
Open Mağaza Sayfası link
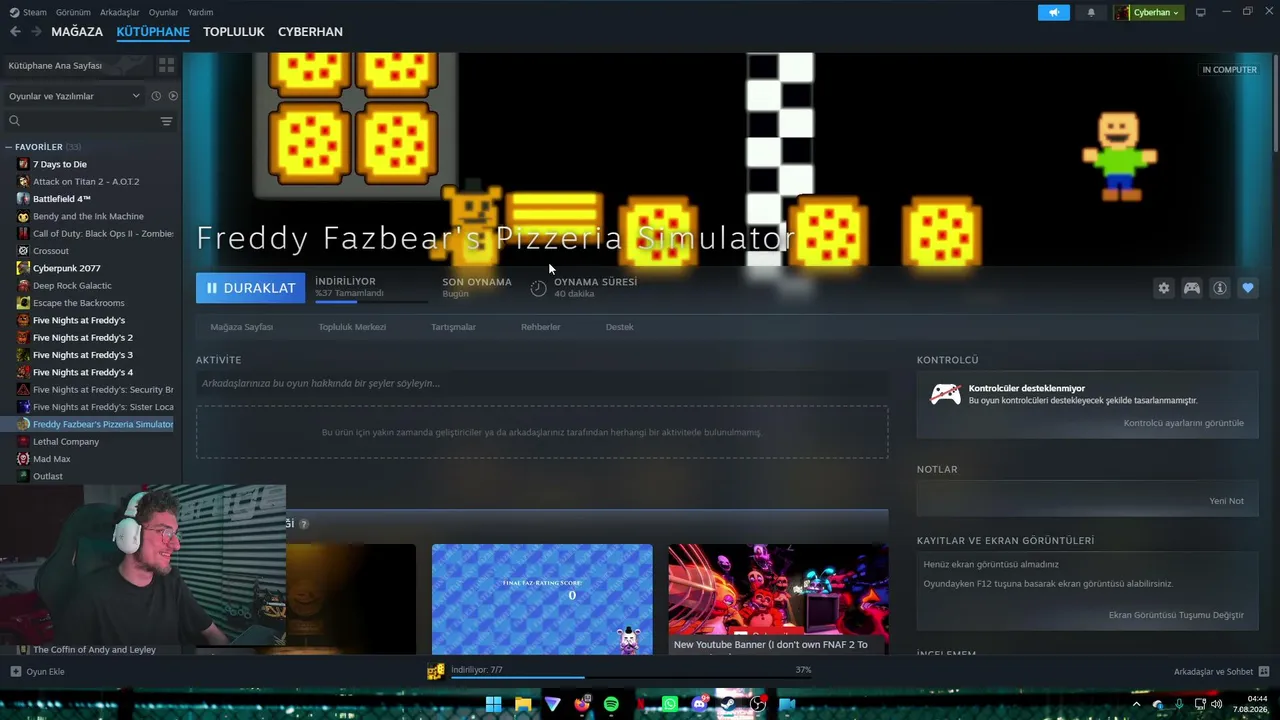click(x=242, y=327)
